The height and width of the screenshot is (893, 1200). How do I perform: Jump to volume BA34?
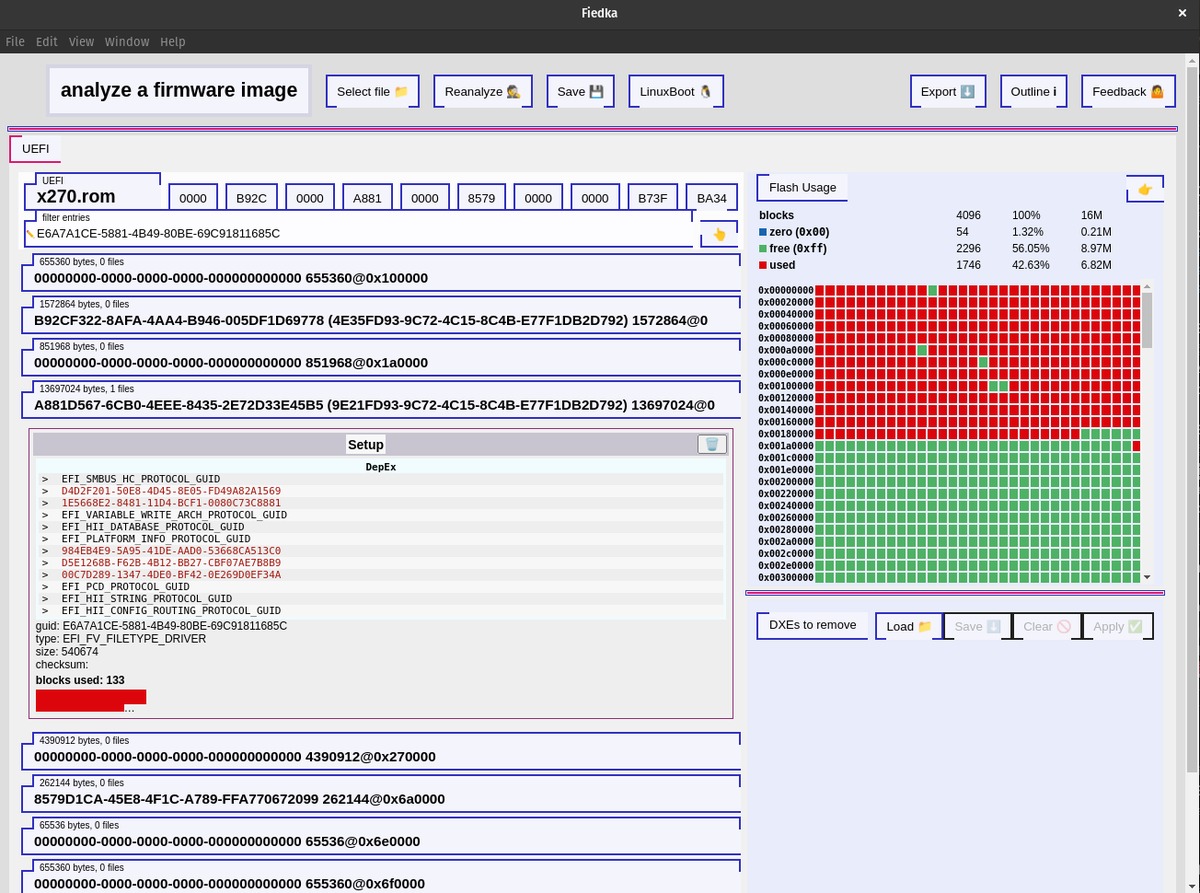712,198
